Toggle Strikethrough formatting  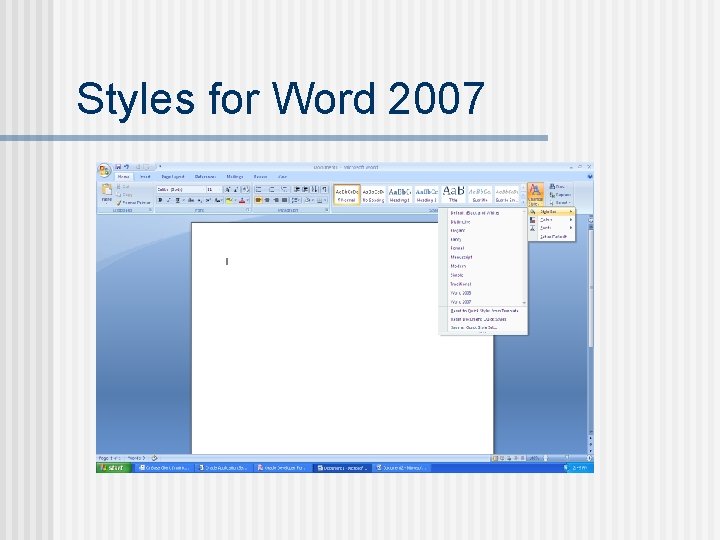191,200
